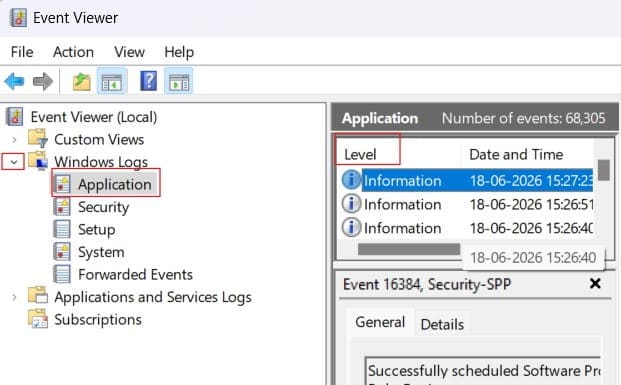This screenshot has width=621, height=385.
Task: Click the 'Event 16384, Security-SPP' header
Action: tap(427, 284)
